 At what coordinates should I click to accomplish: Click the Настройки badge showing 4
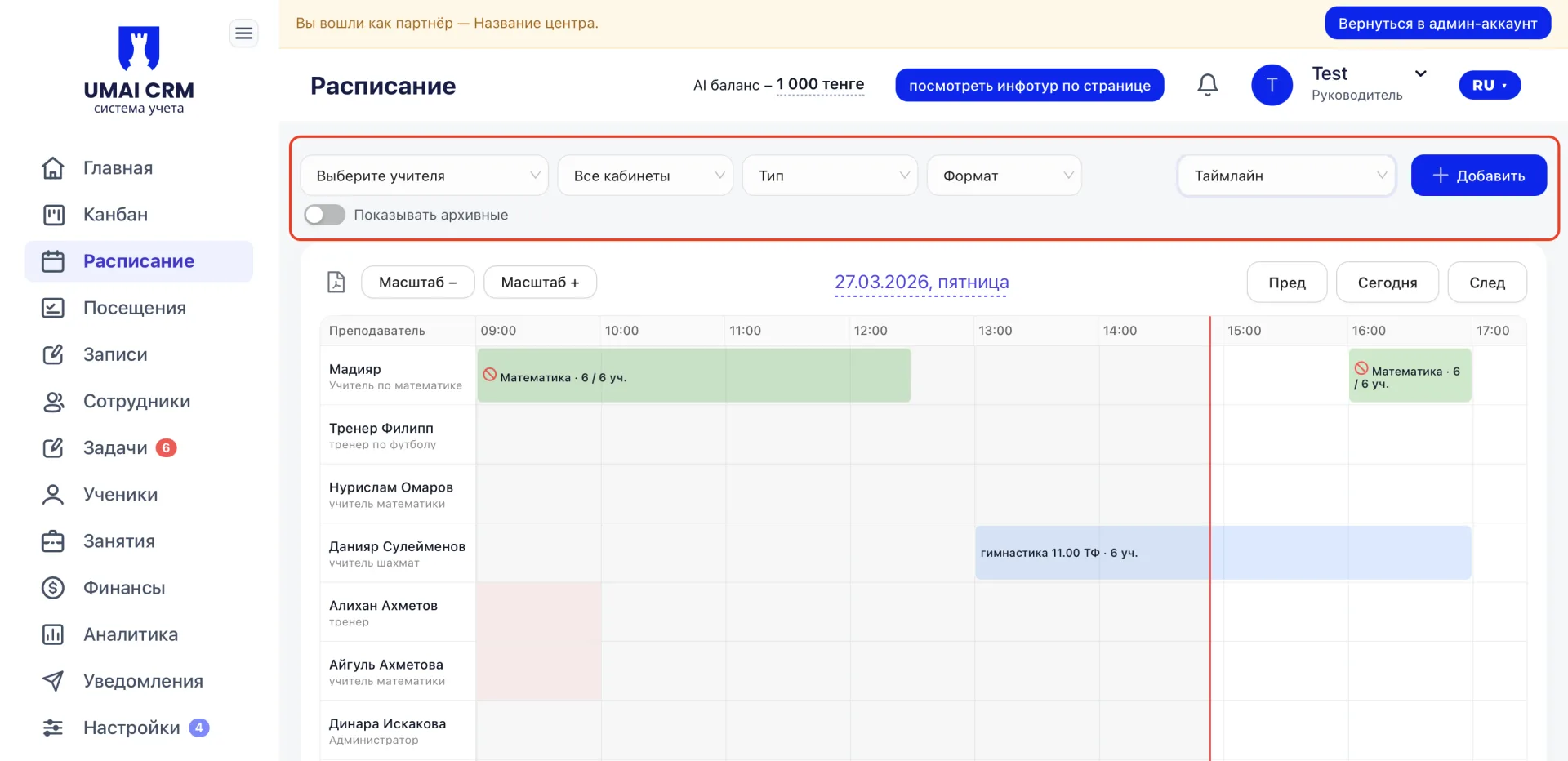(x=199, y=728)
